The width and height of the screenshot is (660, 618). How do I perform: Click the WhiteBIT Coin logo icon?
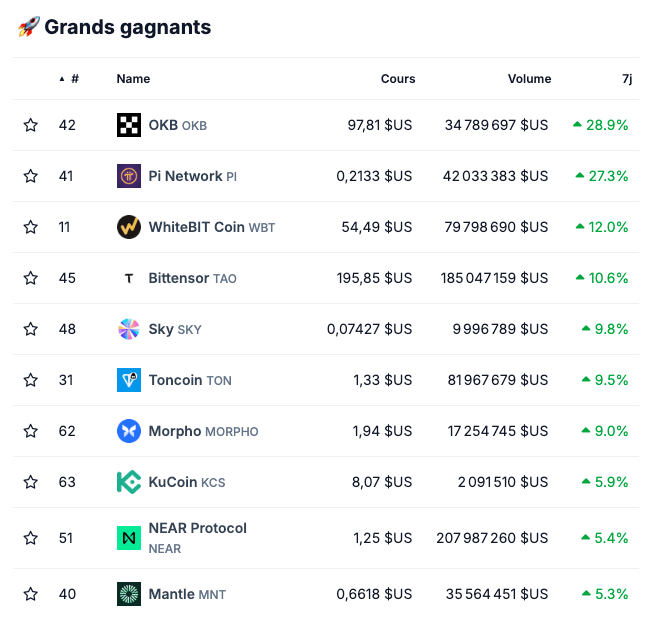(129, 227)
